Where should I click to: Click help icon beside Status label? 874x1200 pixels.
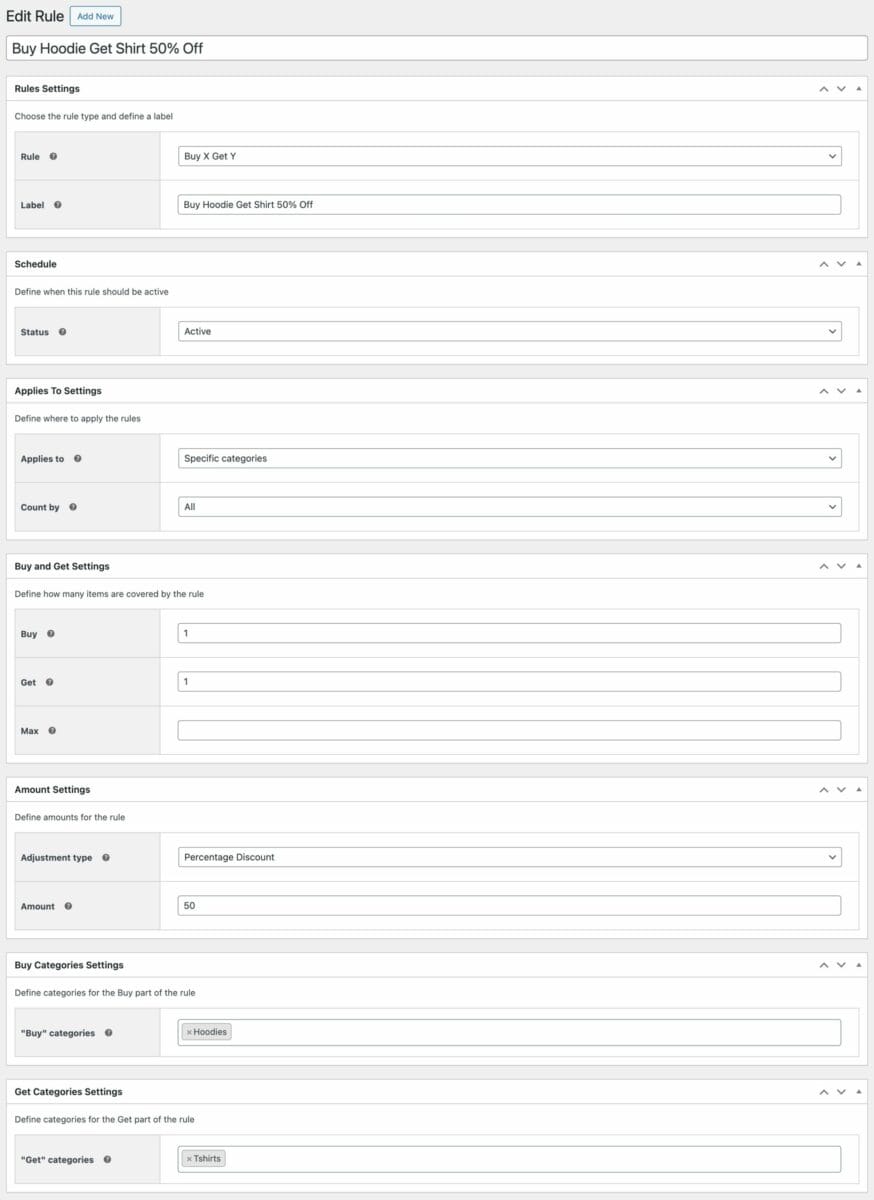click(x=62, y=332)
